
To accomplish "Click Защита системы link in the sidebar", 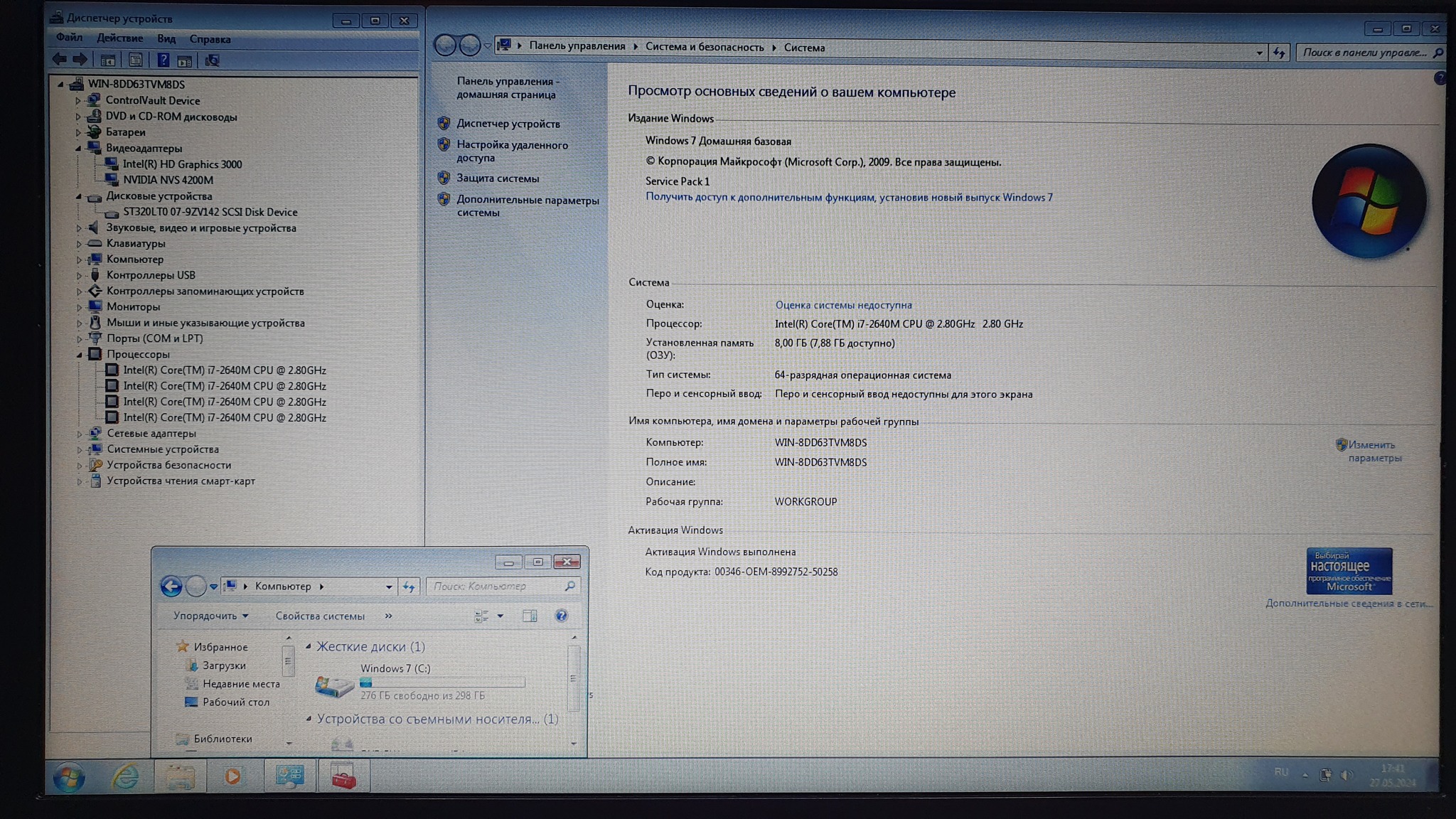I will 498,178.
